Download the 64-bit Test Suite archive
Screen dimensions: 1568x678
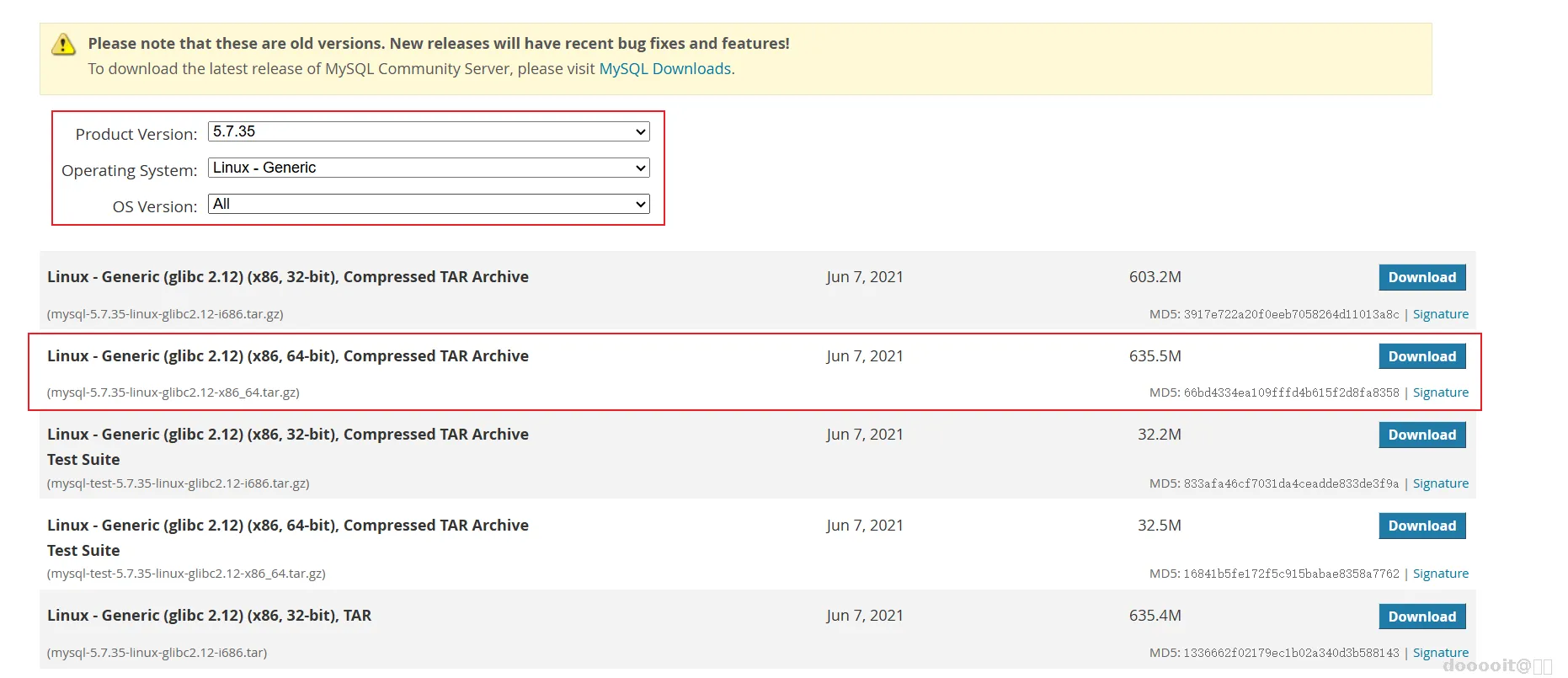(1421, 526)
